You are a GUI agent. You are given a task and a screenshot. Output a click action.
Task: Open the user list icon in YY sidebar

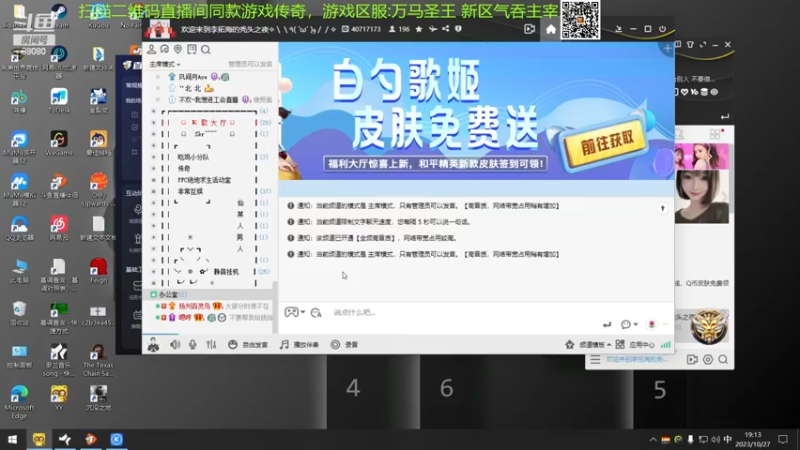[x=152, y=49]
